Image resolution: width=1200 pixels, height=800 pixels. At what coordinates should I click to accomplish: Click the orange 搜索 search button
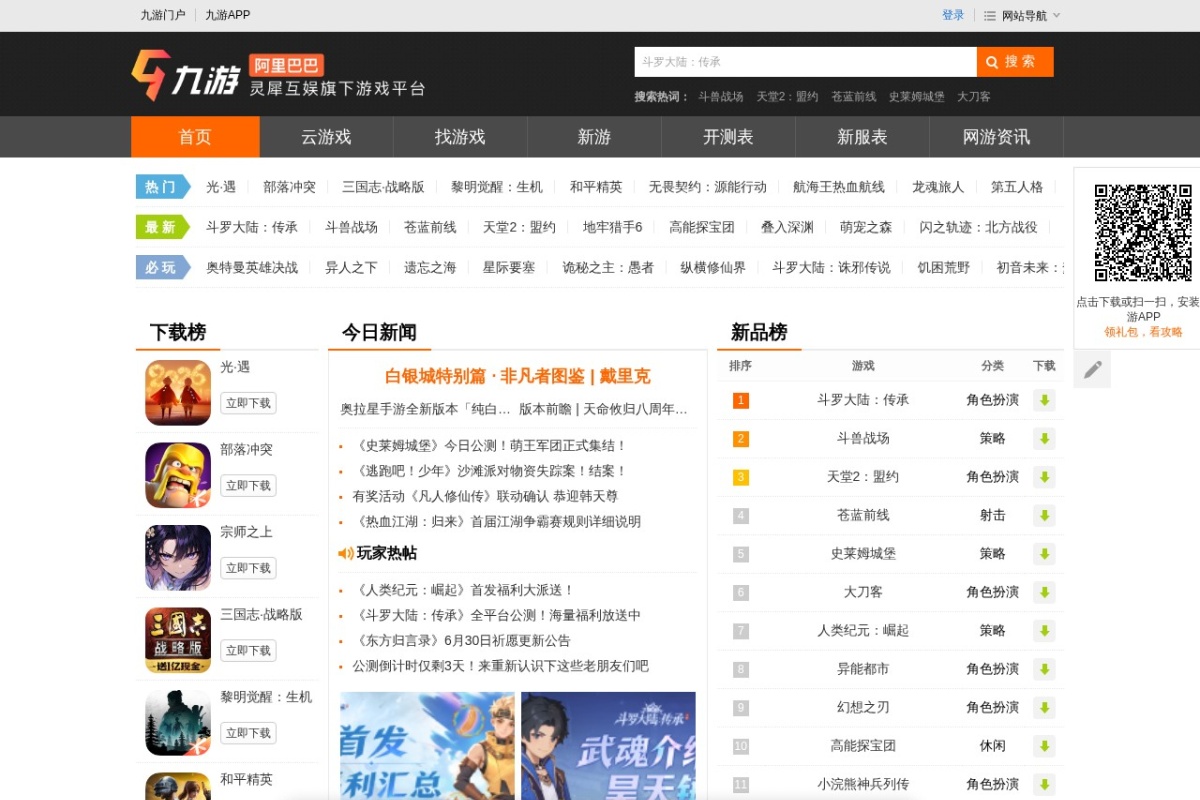(1015, 62)
